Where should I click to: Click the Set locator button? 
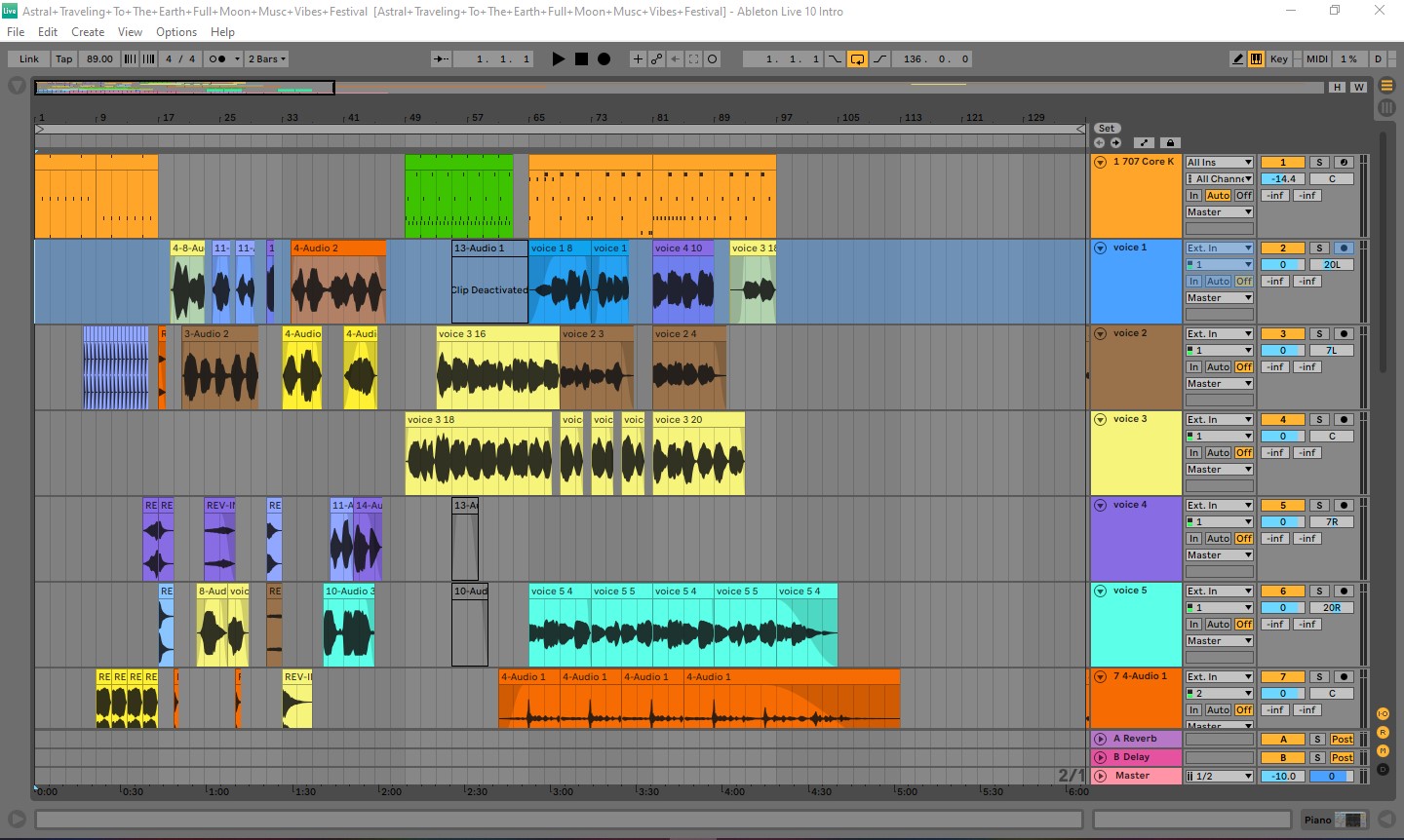[1107, 129]
